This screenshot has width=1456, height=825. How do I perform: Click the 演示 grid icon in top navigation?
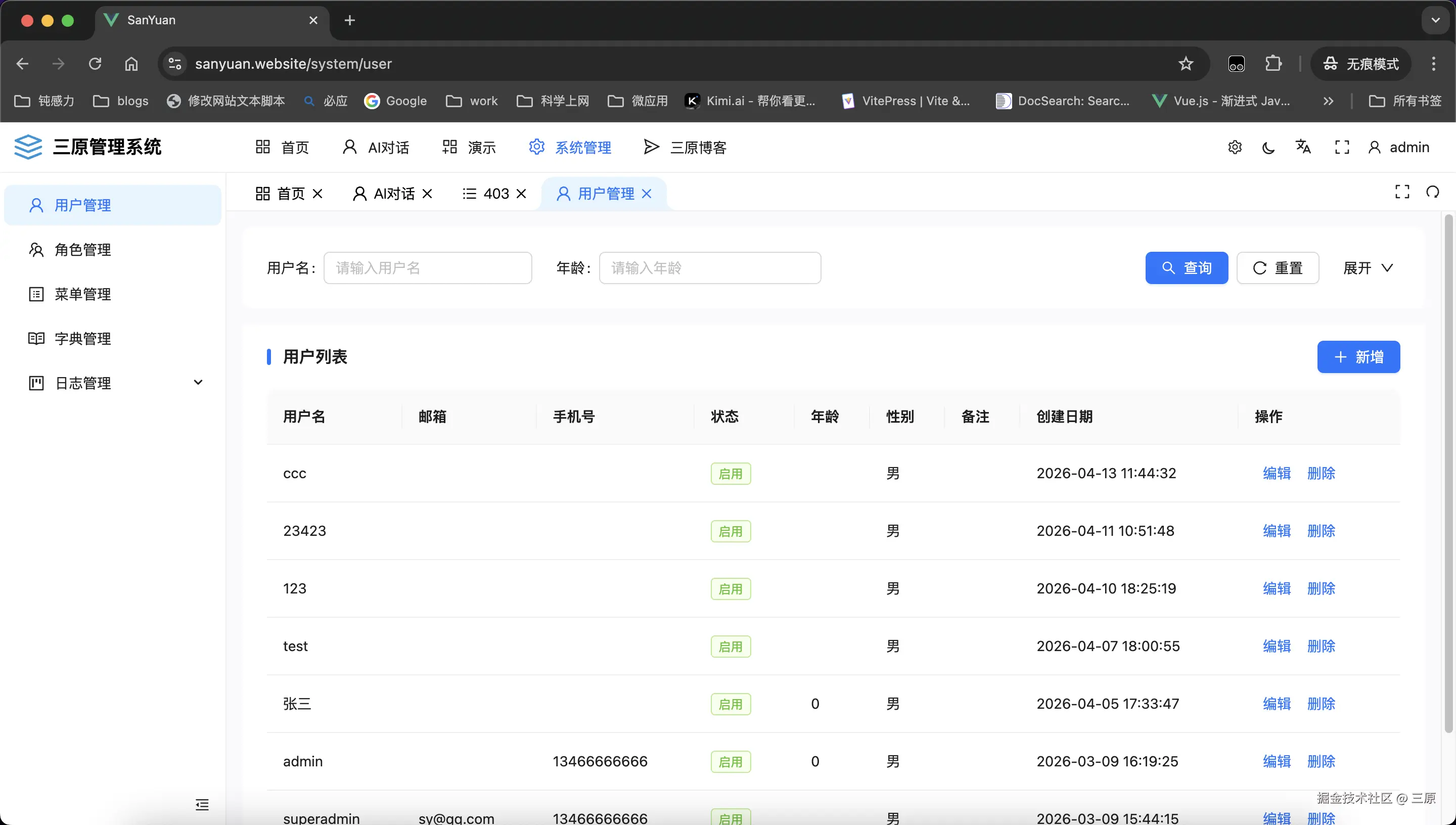449,146
